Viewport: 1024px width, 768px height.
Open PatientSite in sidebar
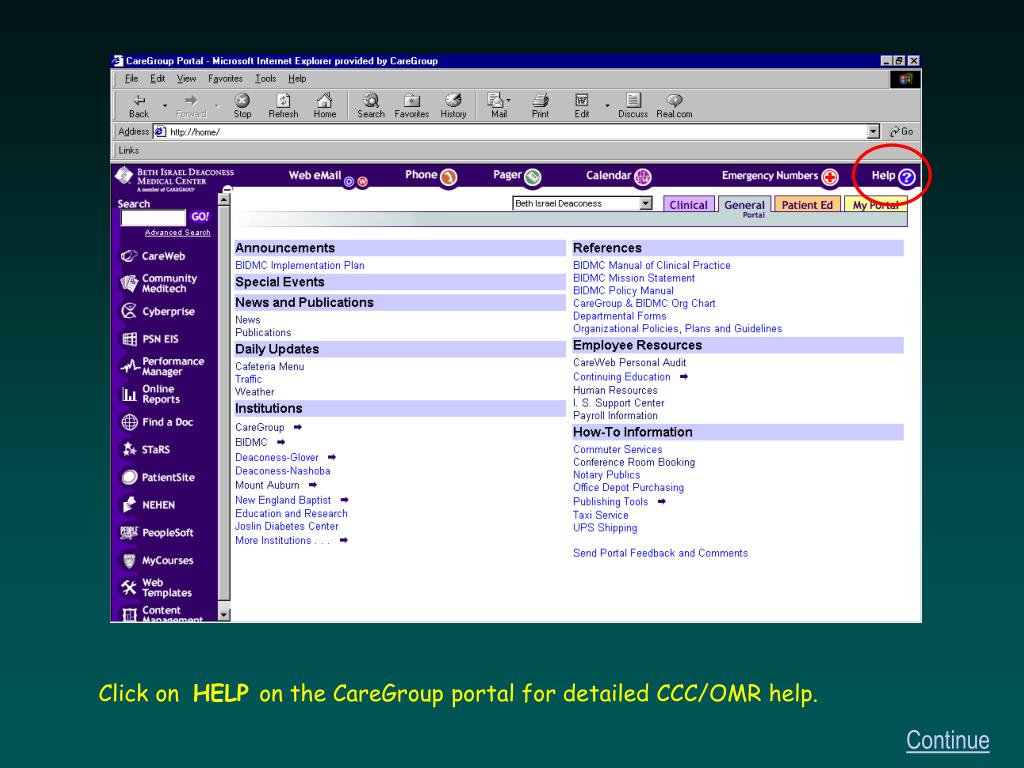pos(158,477)
